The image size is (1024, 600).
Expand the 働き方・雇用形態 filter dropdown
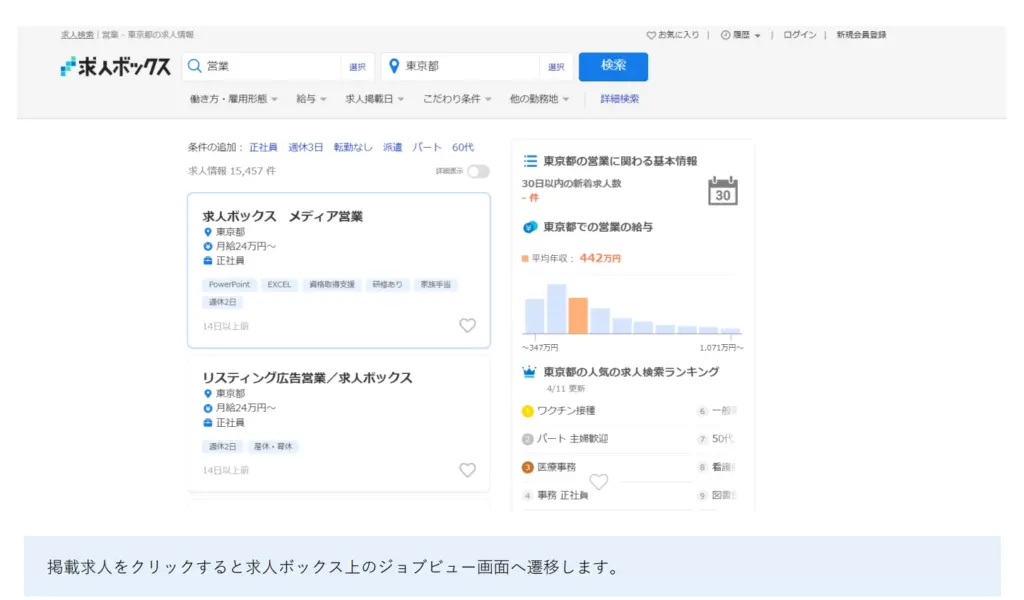pyautogui.click(x=234, y=99)
